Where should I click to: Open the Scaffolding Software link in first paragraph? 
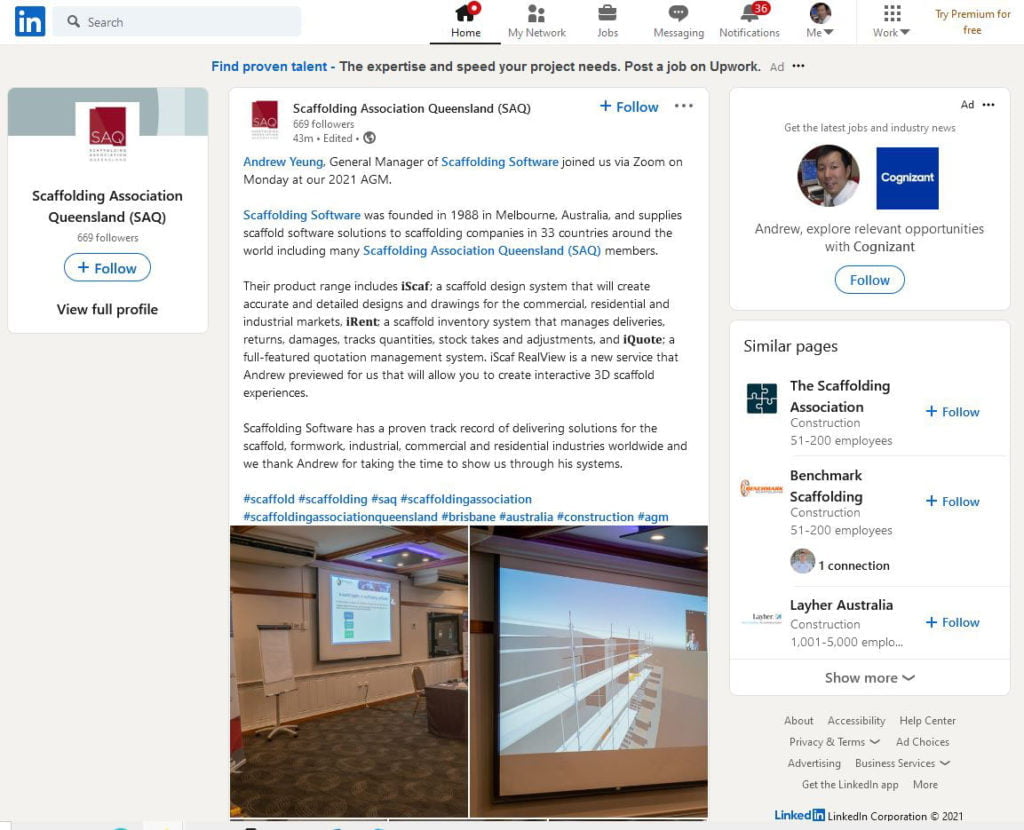[x=500, y=162]
